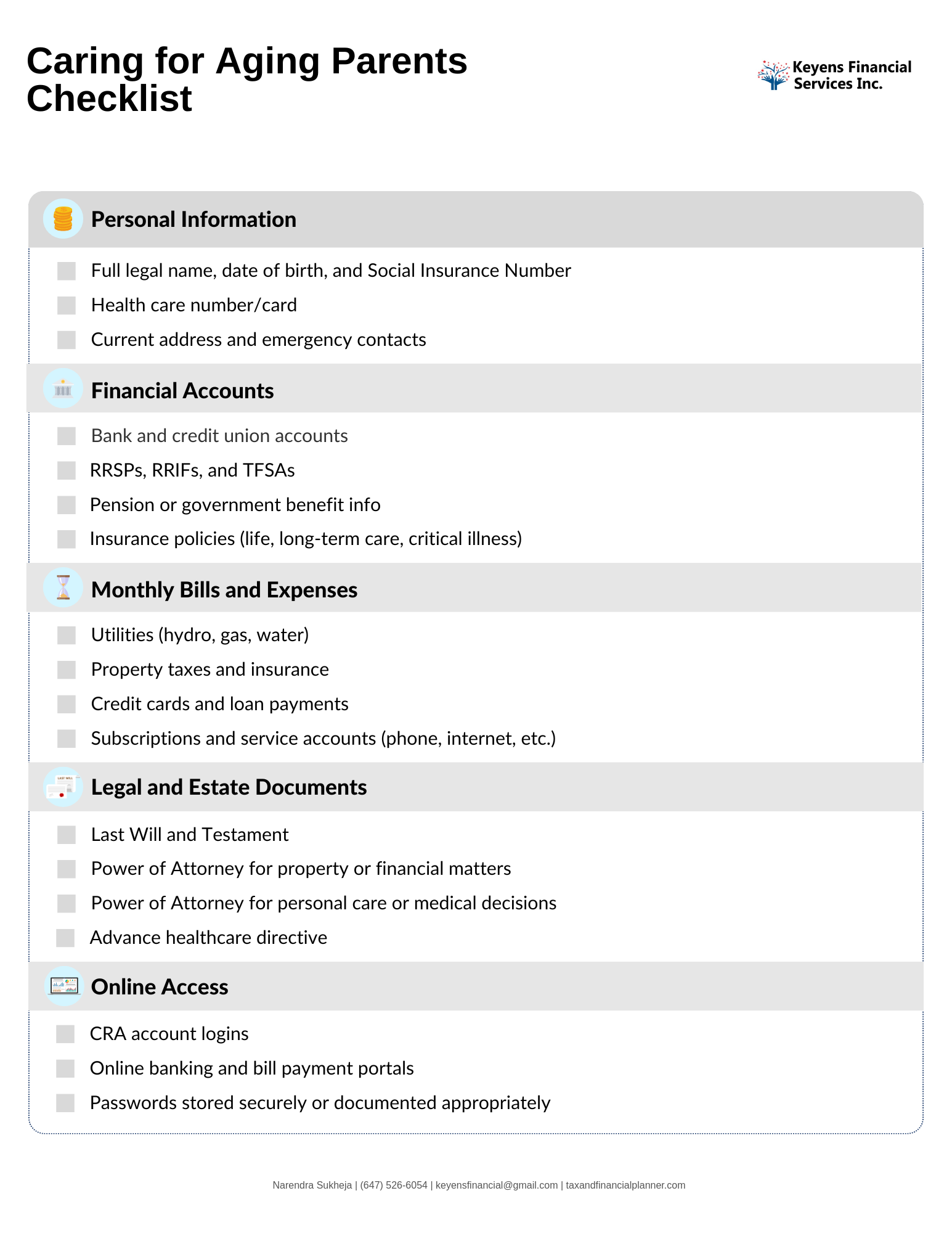952x1233 pixels.
Task: Select the Legal and Estate Documents header
Action: pyautogui.click(x=229, y=787)
